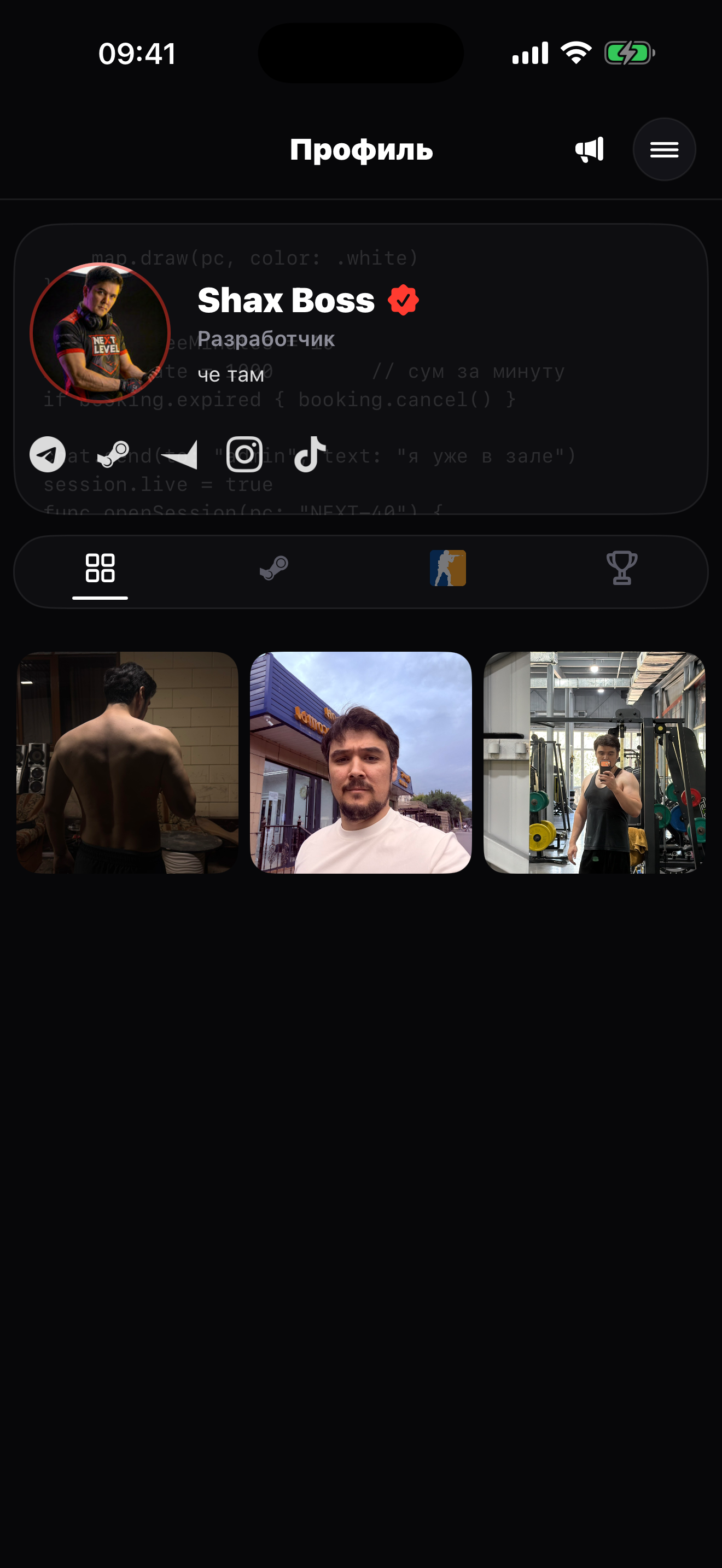Tap the charging battery indicator
The width and height of the screenshot is (722, 1568).
630,53
